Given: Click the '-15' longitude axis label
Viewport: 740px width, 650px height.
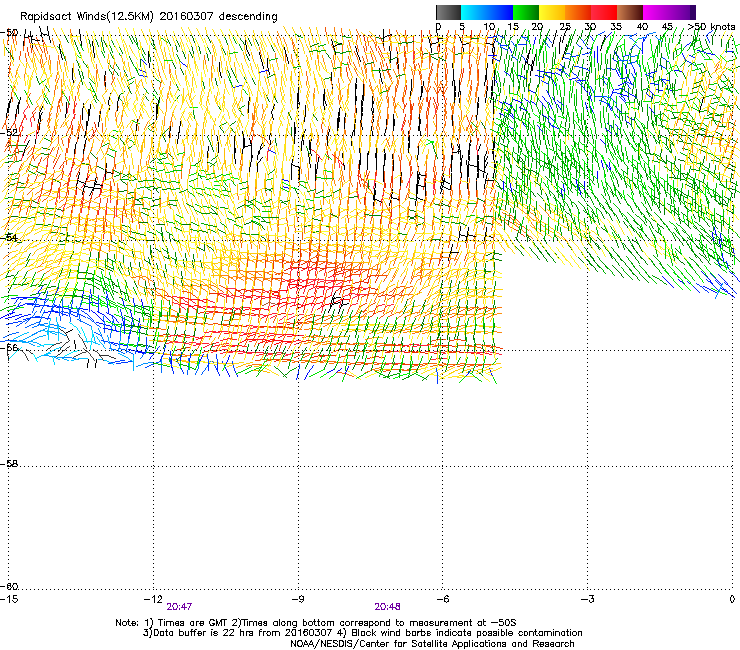Looking at the screenshot, I should point(9,599).
